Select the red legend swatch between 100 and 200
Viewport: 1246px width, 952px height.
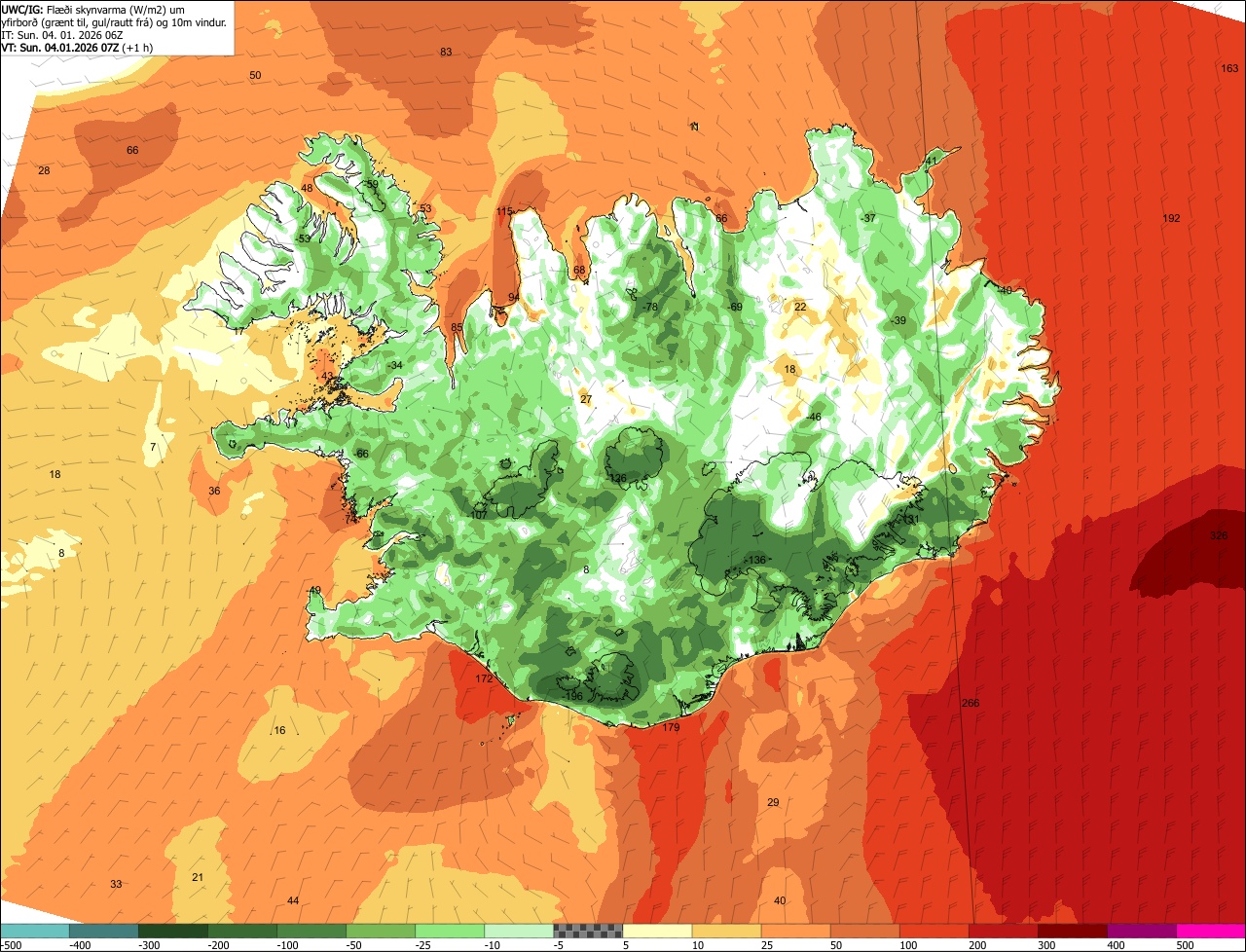tap(934, 931)
